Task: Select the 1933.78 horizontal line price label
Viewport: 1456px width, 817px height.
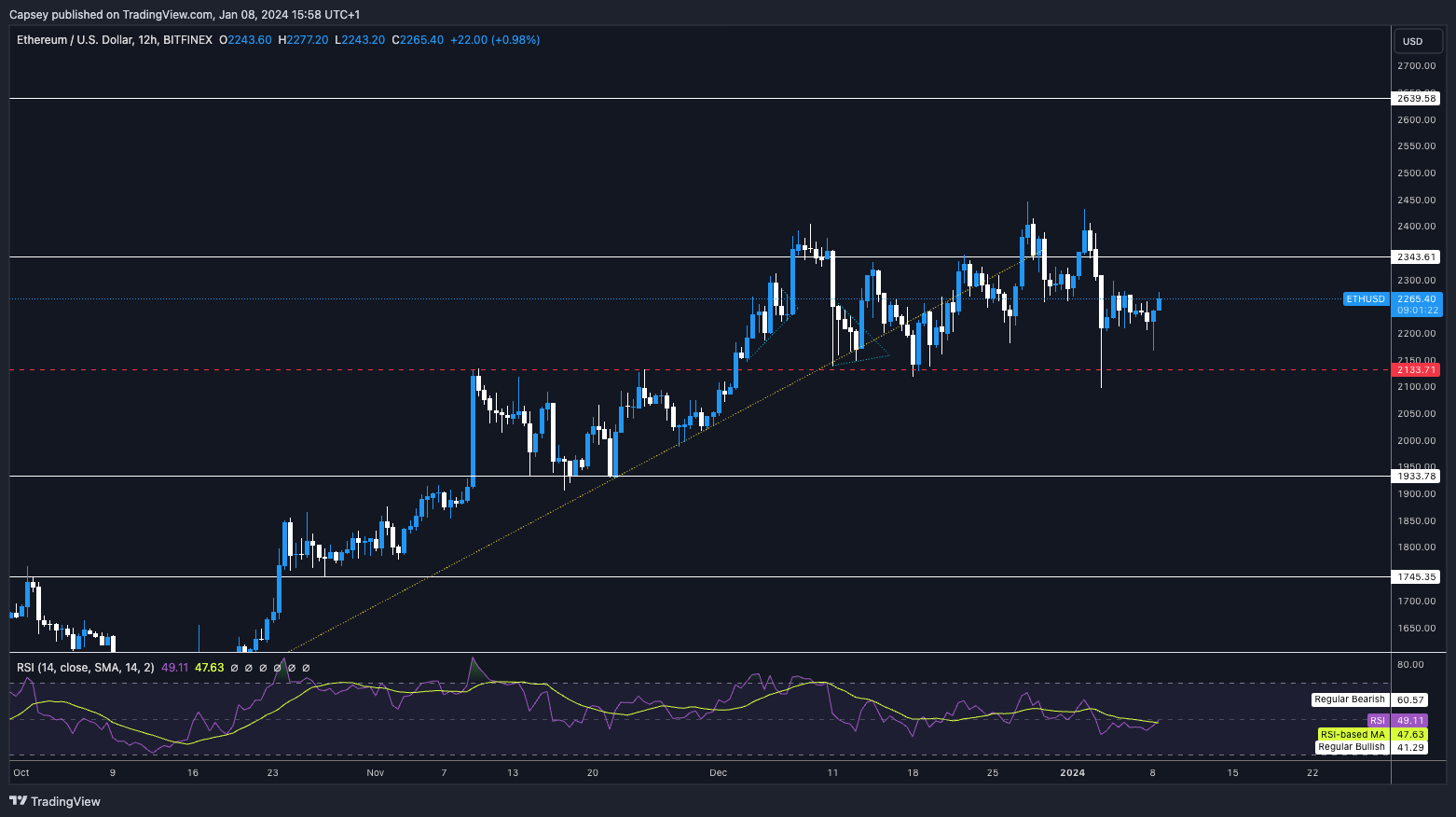Action: 1416,476
